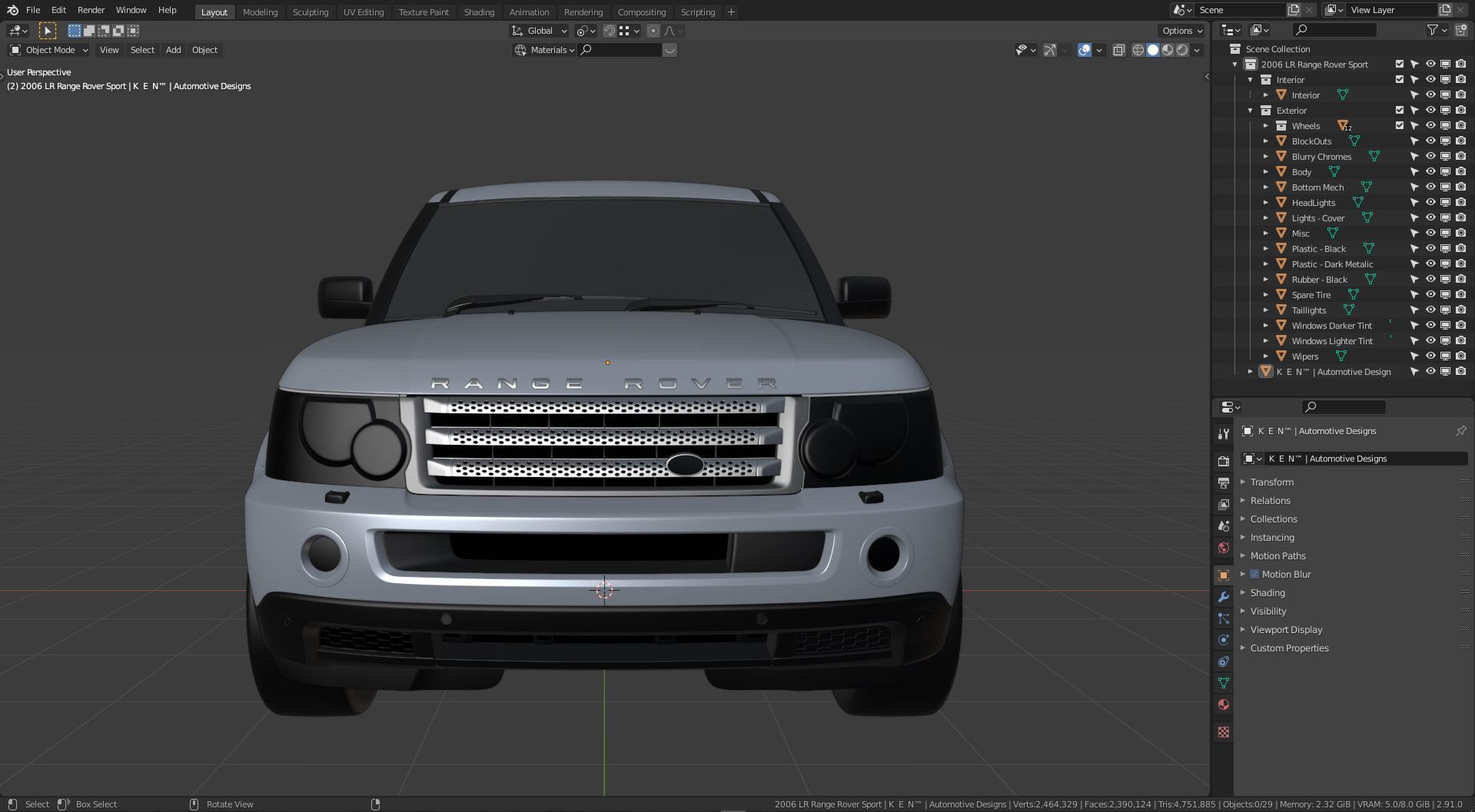Uncheck the Wheels collection checkbox

pyautogui.click(x=1400, y=125)
